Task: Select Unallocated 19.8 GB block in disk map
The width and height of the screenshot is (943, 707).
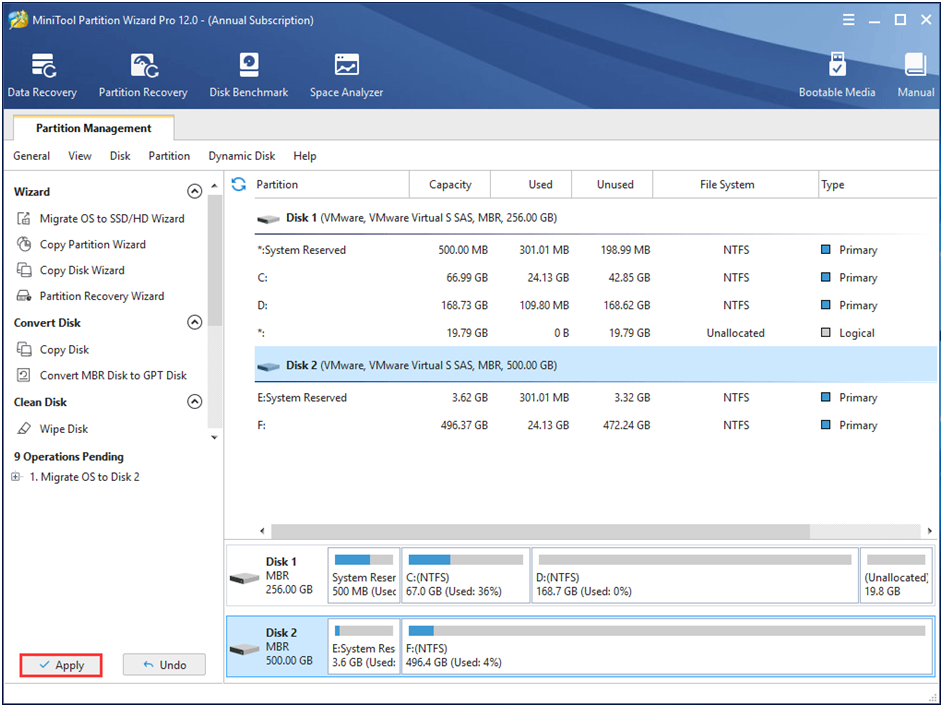Action: point(896,575)
